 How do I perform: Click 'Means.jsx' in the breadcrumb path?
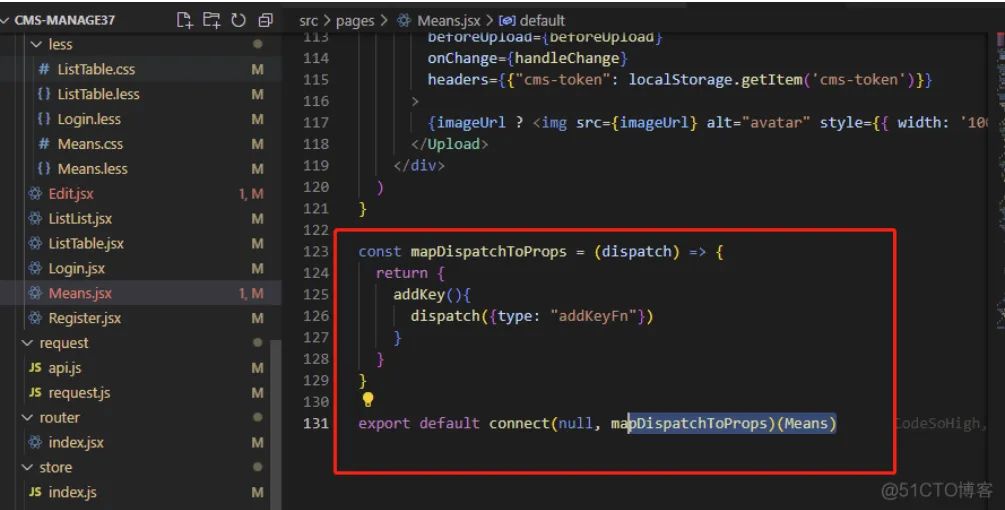pos(449,21)
